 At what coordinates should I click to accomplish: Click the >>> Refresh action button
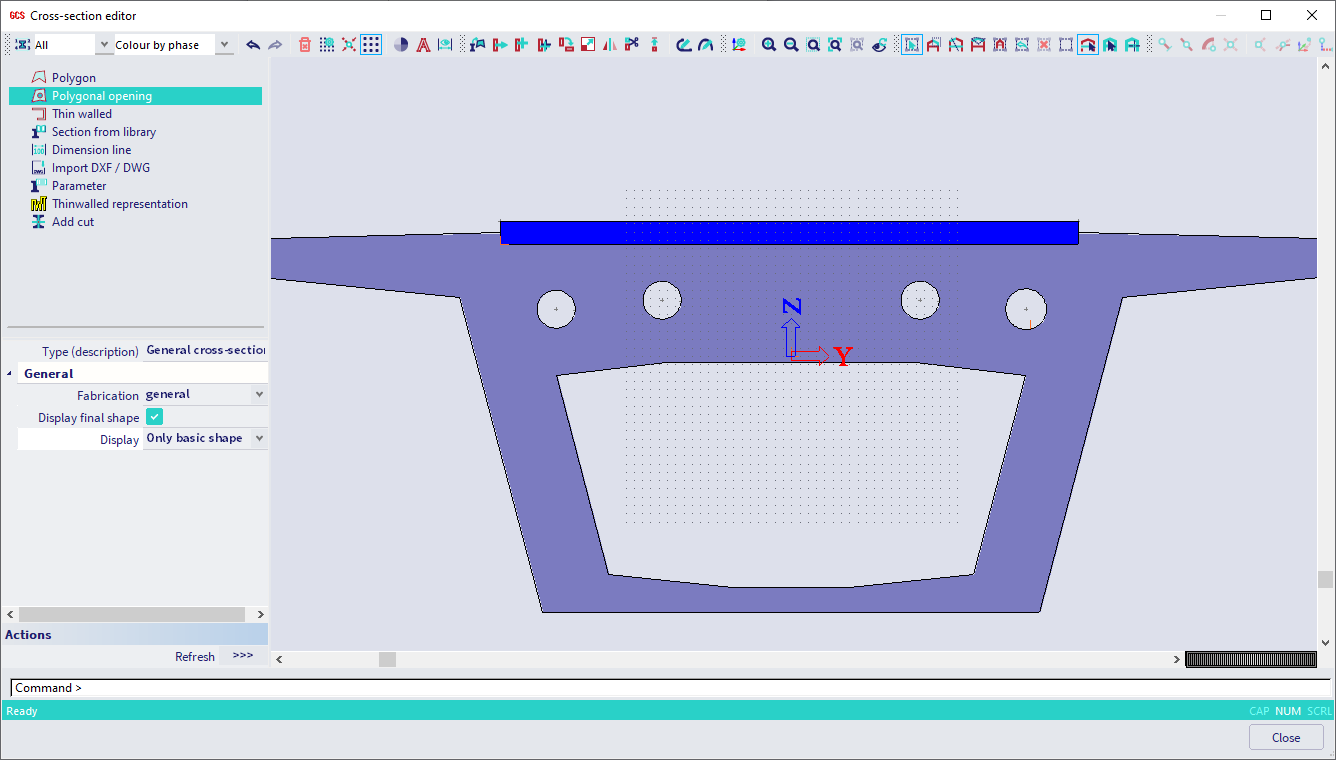242,656
